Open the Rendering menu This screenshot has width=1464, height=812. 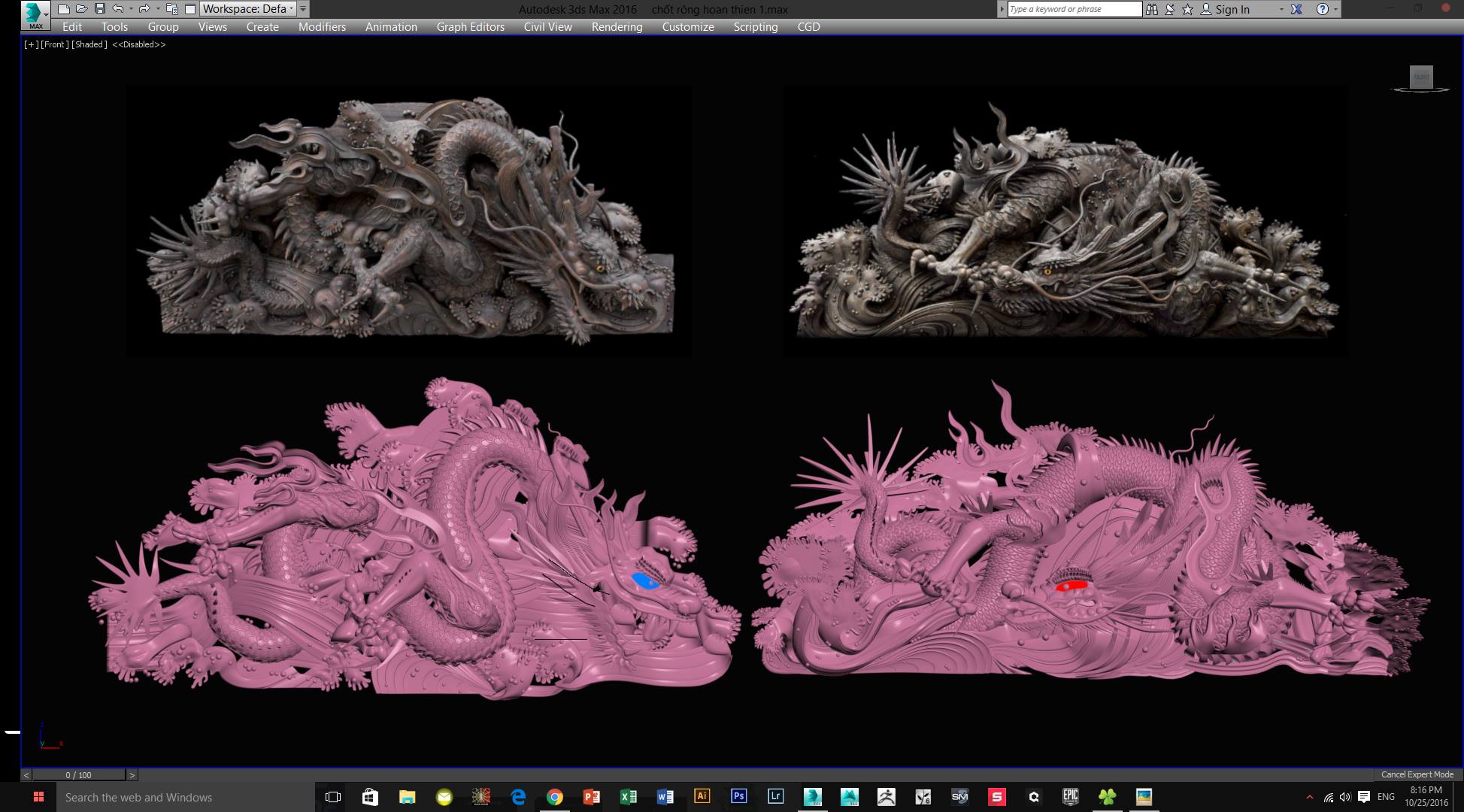pyautogui.click(x=617, y=26)
